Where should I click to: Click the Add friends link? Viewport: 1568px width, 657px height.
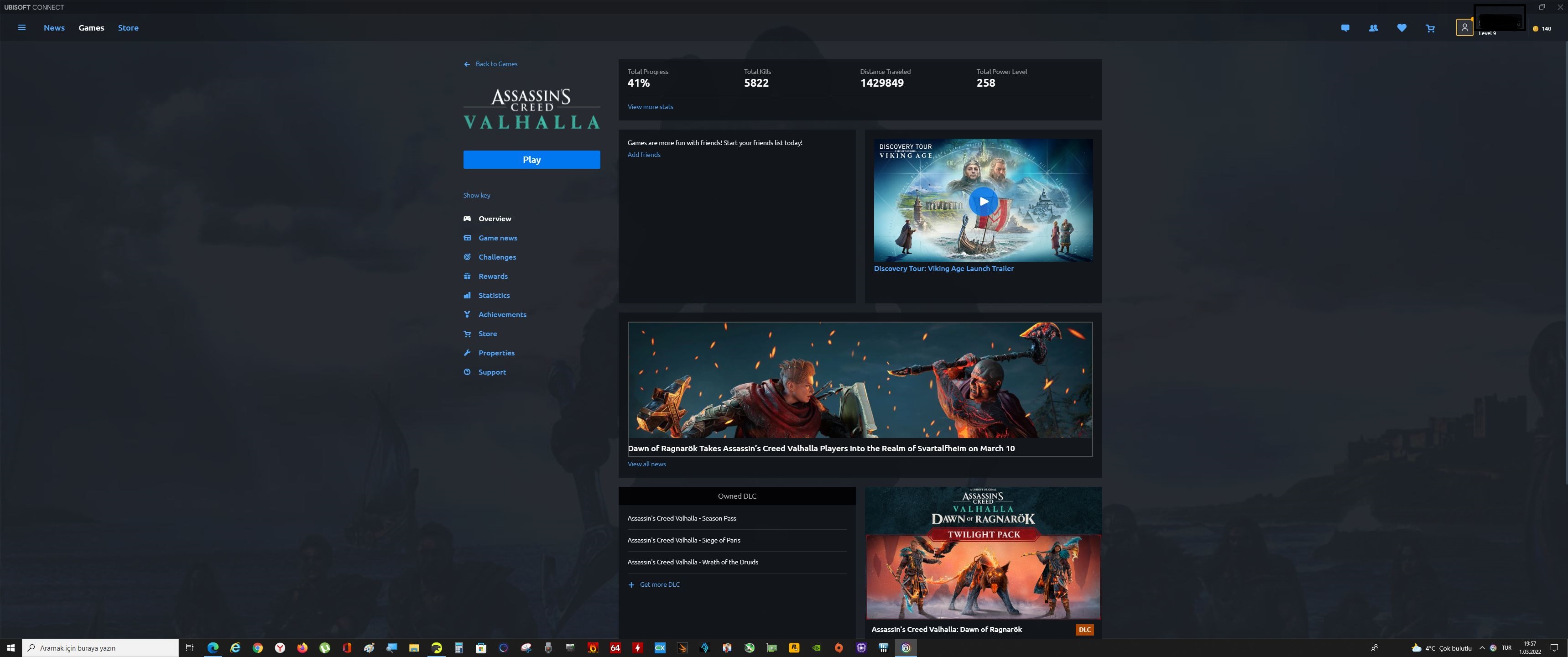tap(643, 155)
